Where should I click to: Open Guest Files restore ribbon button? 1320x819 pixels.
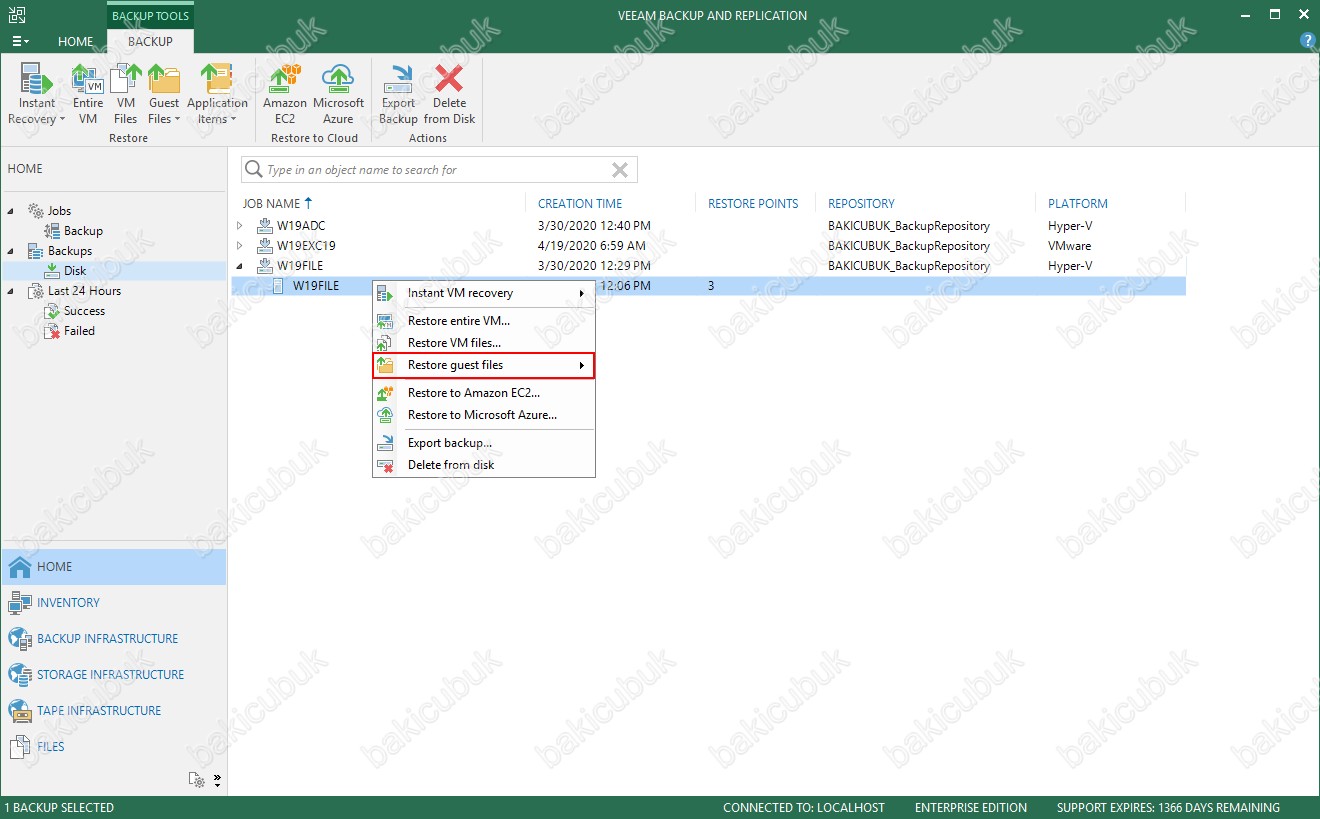pyautogui.click(x=164, y=95)
